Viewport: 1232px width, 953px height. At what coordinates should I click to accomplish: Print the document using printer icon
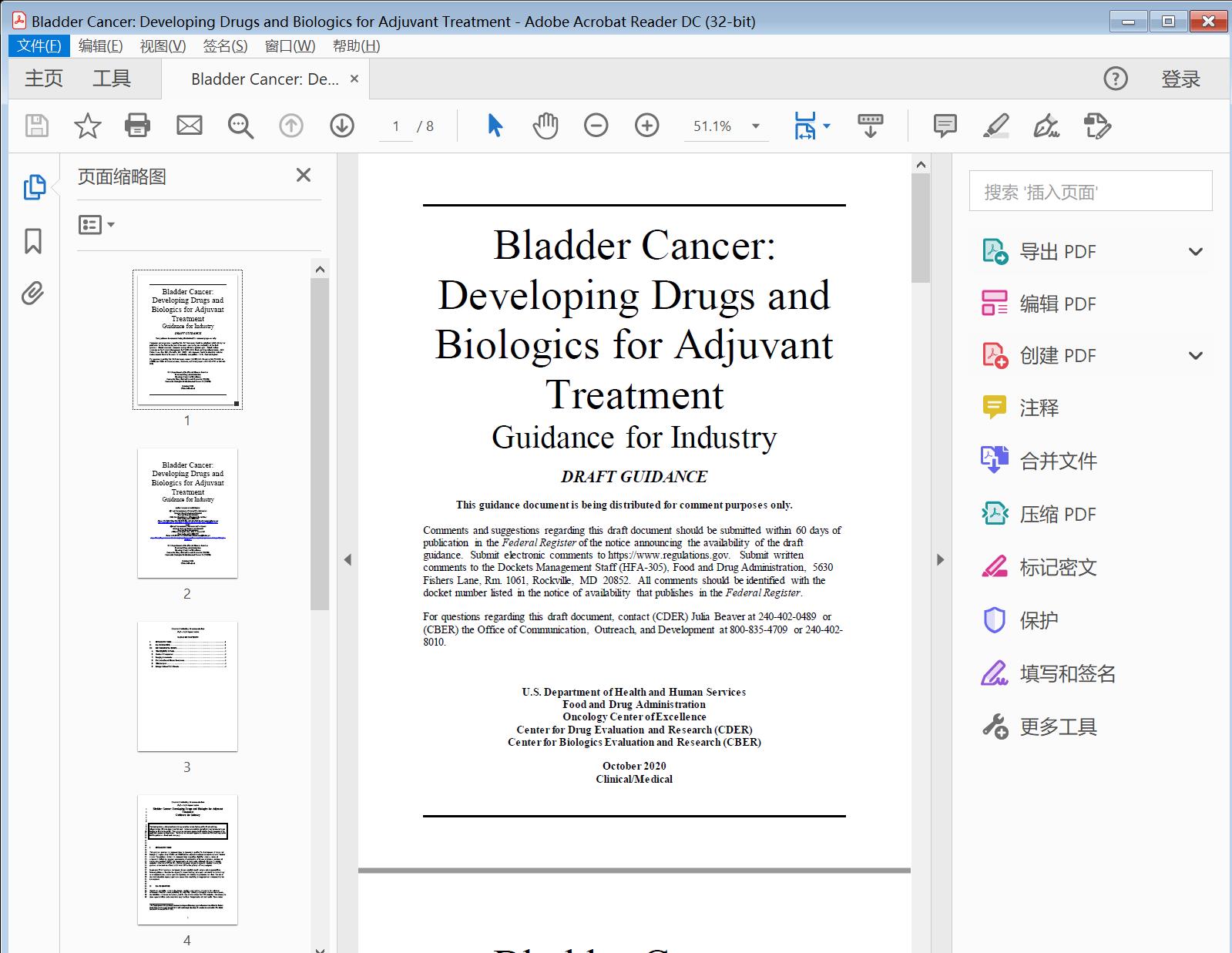pos(138,126)
